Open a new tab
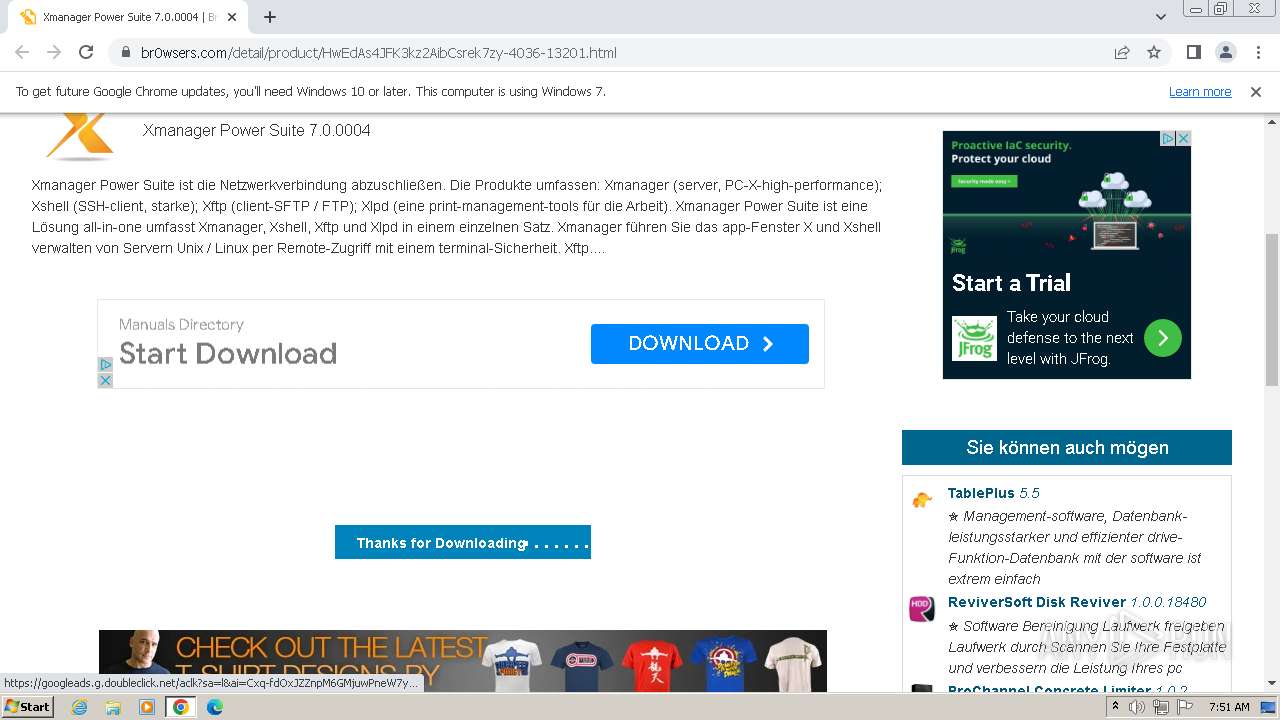 click(269, 17)
